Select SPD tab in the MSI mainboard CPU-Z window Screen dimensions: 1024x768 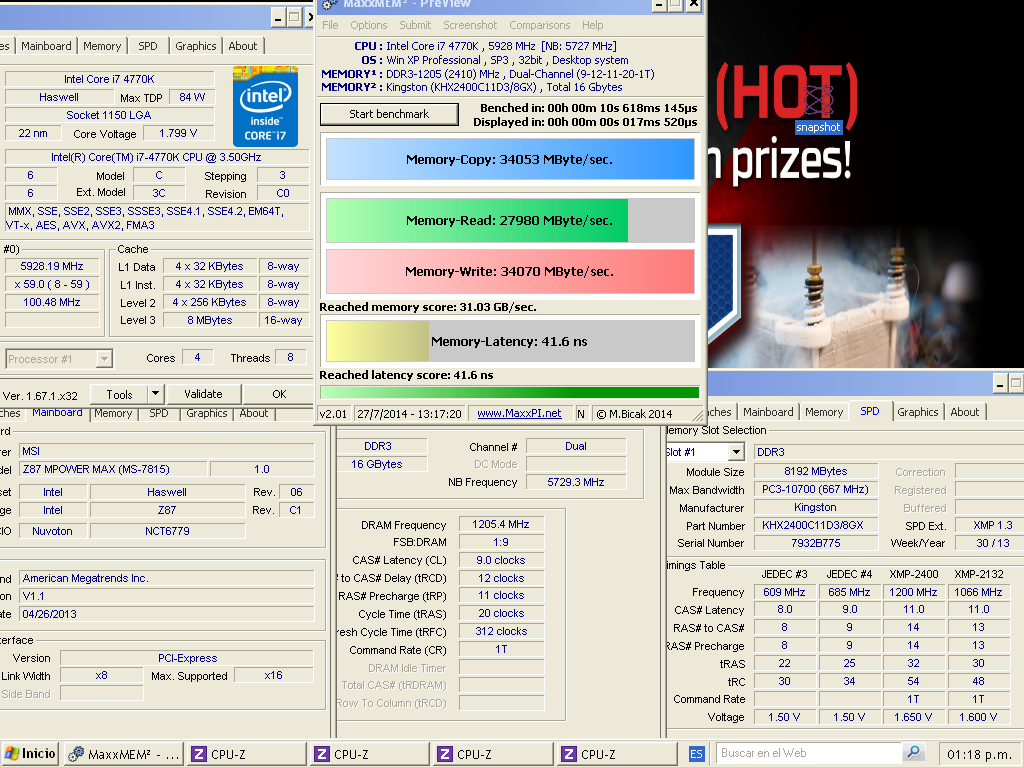point(159,413)
